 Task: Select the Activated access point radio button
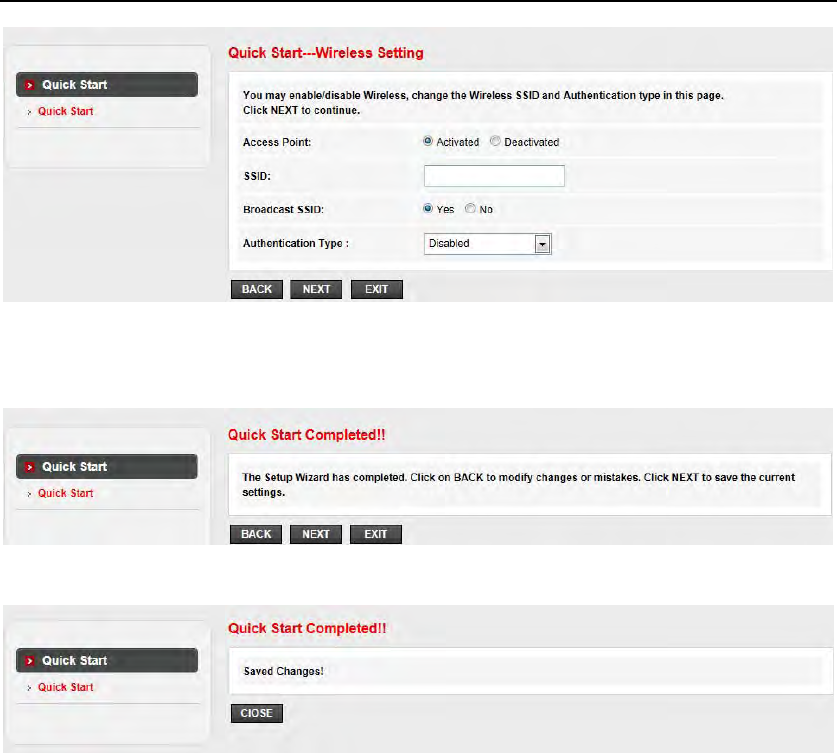[428, 141]
